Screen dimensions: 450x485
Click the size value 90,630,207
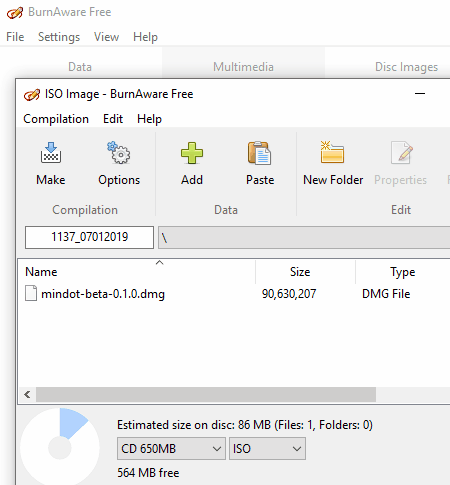[289, 294]
